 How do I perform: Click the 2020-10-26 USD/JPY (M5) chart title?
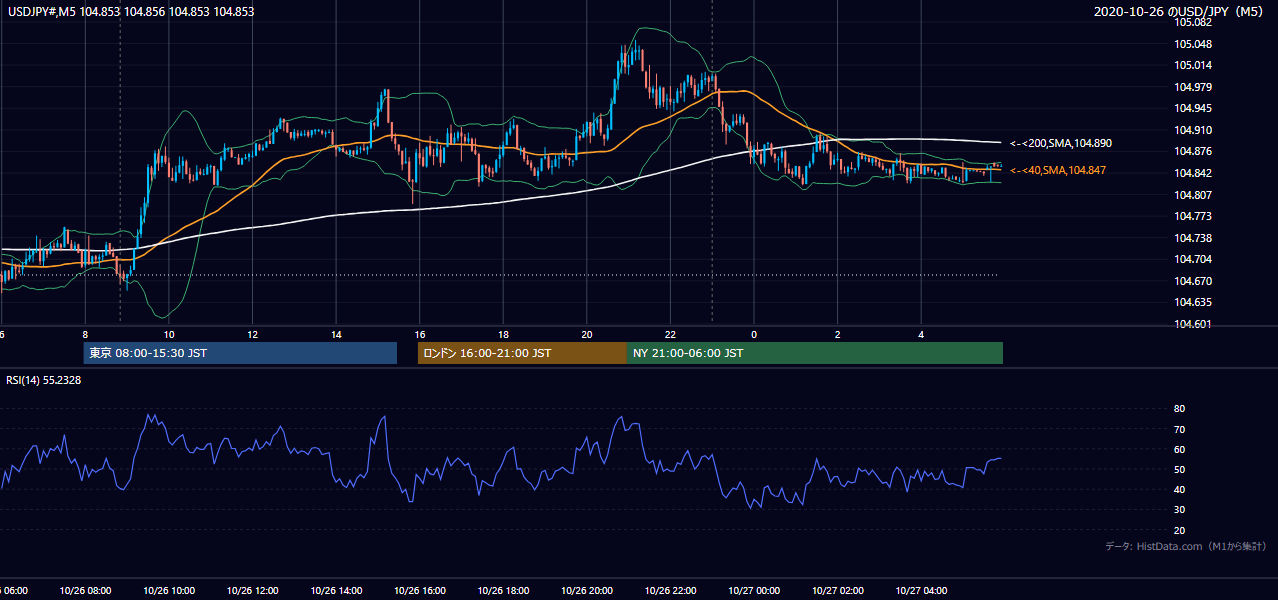[x=1180, y=11]
